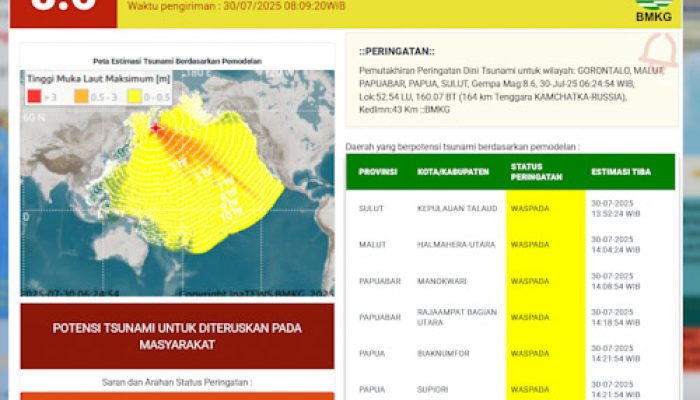Click arrival time 14:18:54 WIB

point(616,317)
